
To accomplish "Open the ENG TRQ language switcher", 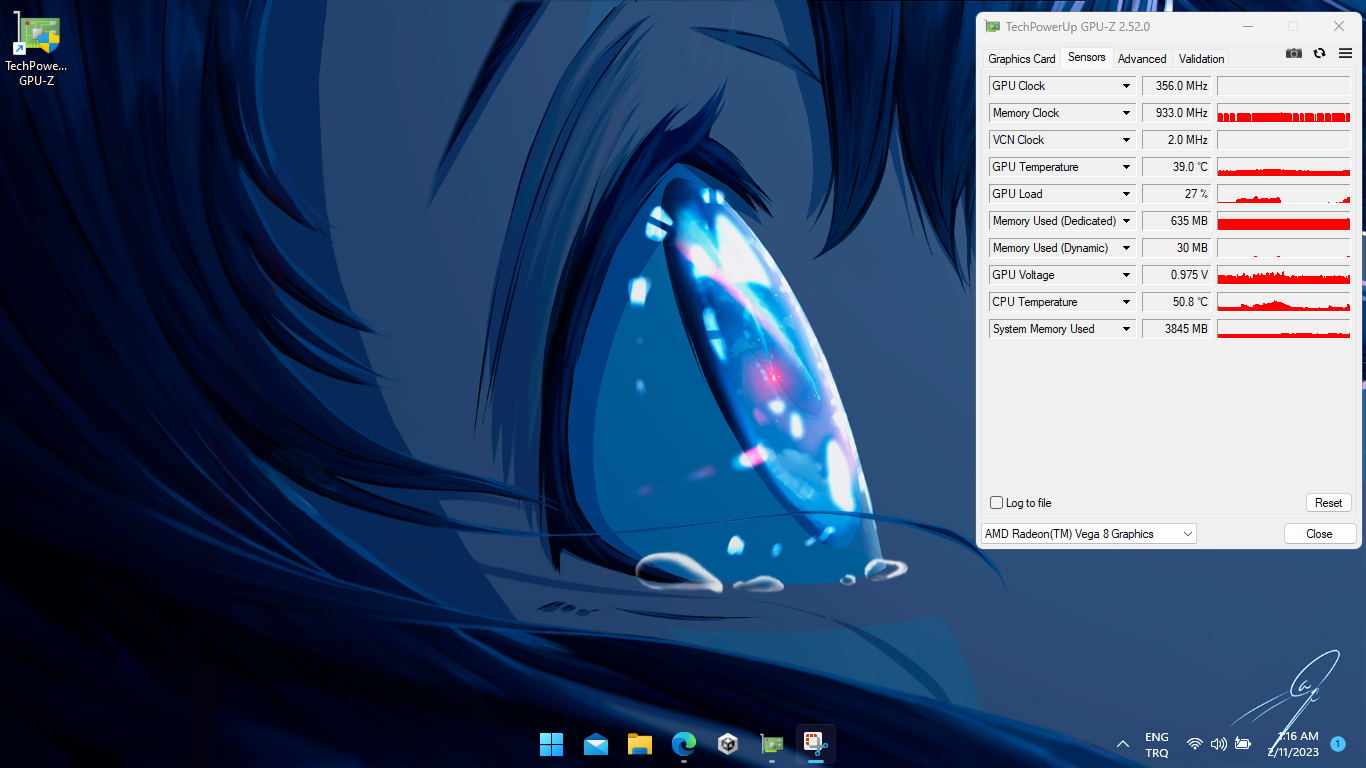I will [1157, 745].
